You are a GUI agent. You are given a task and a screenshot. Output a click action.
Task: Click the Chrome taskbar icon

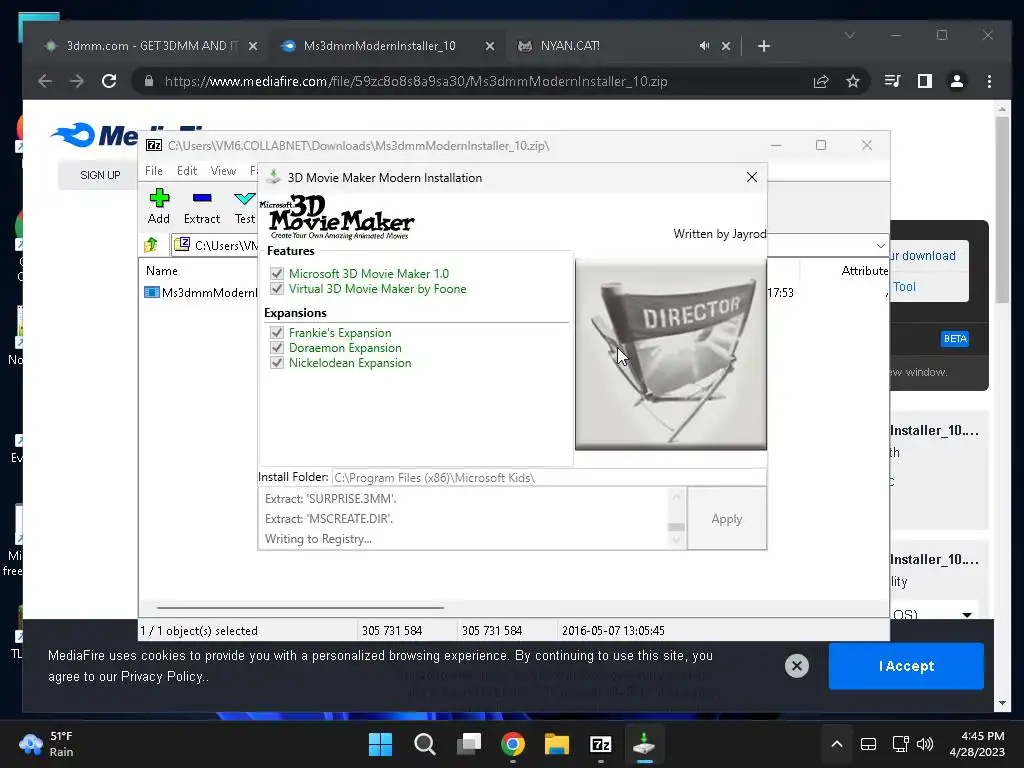(513, 744)
